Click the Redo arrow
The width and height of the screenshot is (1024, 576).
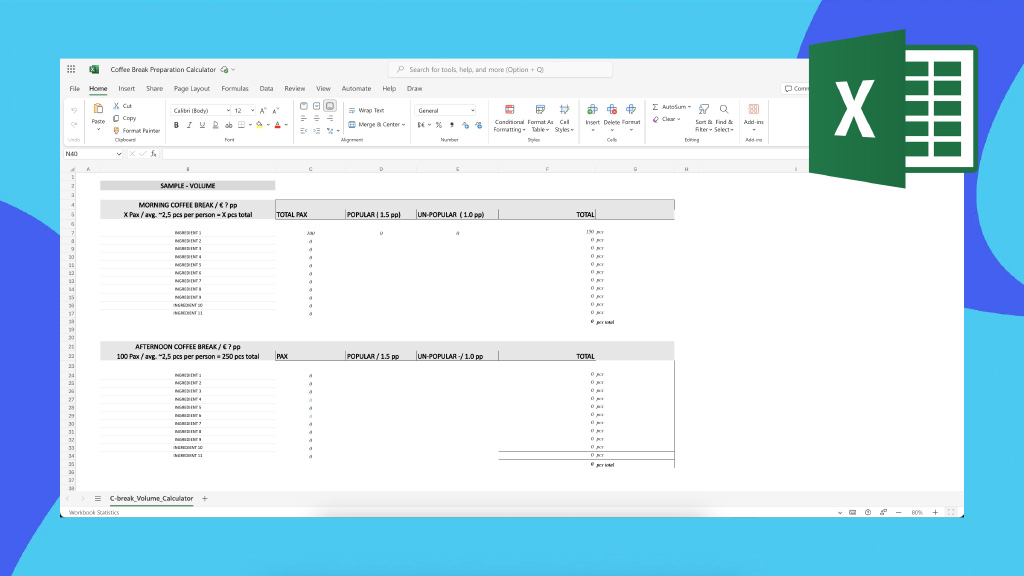[x=74, y=124]
